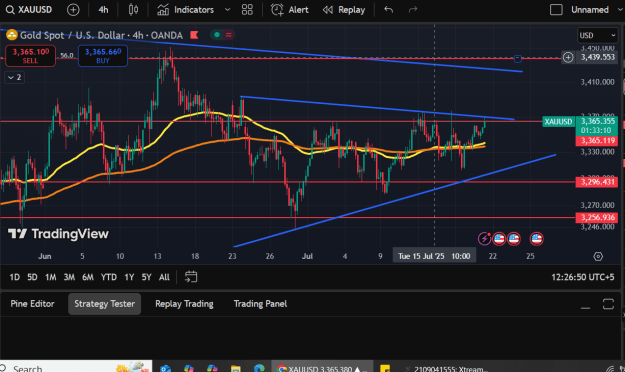Open the second US flag economic event

pos(514,238)
